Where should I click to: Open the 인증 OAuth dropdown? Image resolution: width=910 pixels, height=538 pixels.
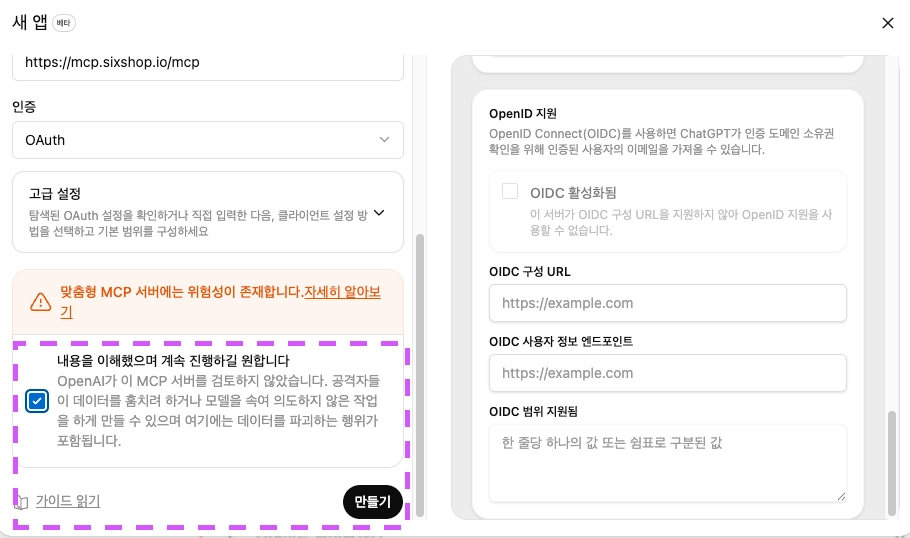208,140
